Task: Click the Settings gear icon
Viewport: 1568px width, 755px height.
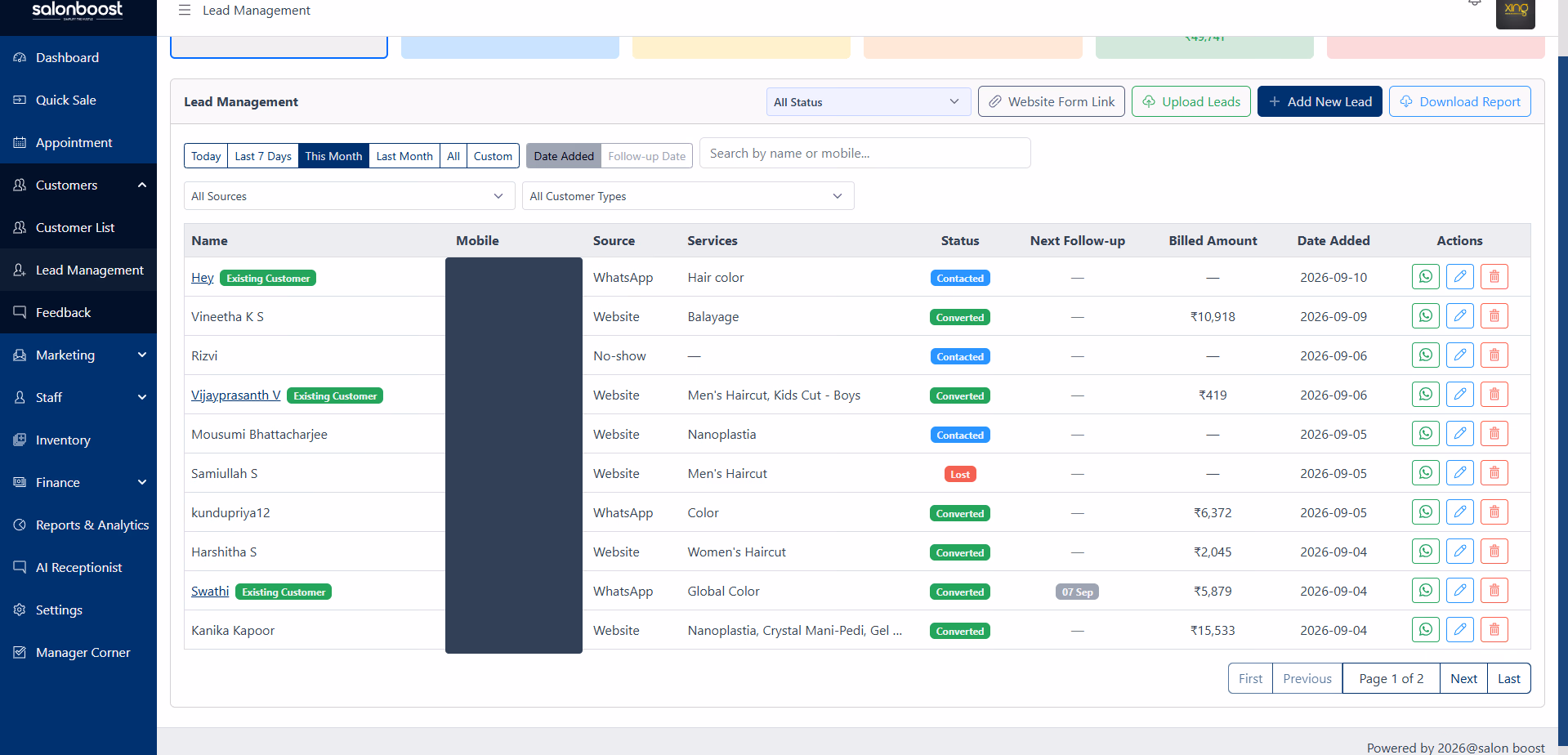Action: (20, 610)
